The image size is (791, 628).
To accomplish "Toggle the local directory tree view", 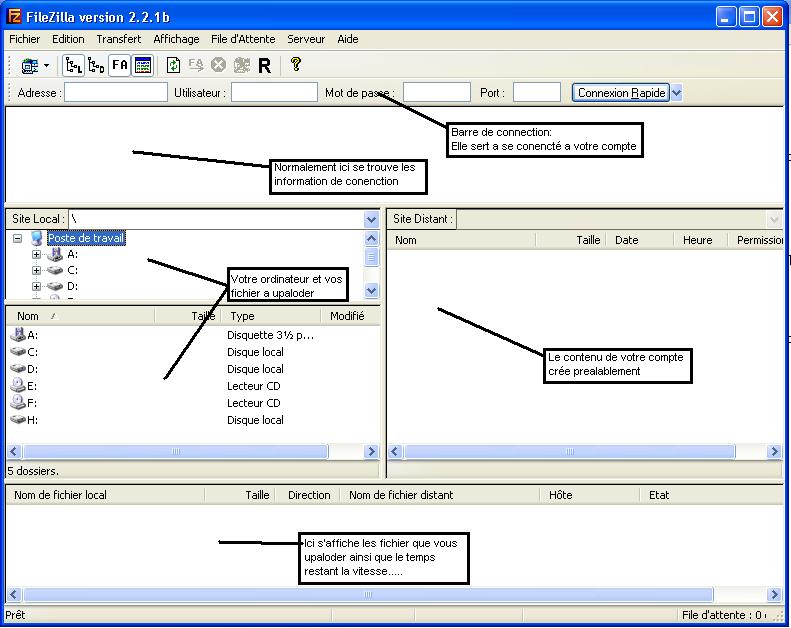I will point(74,66).
